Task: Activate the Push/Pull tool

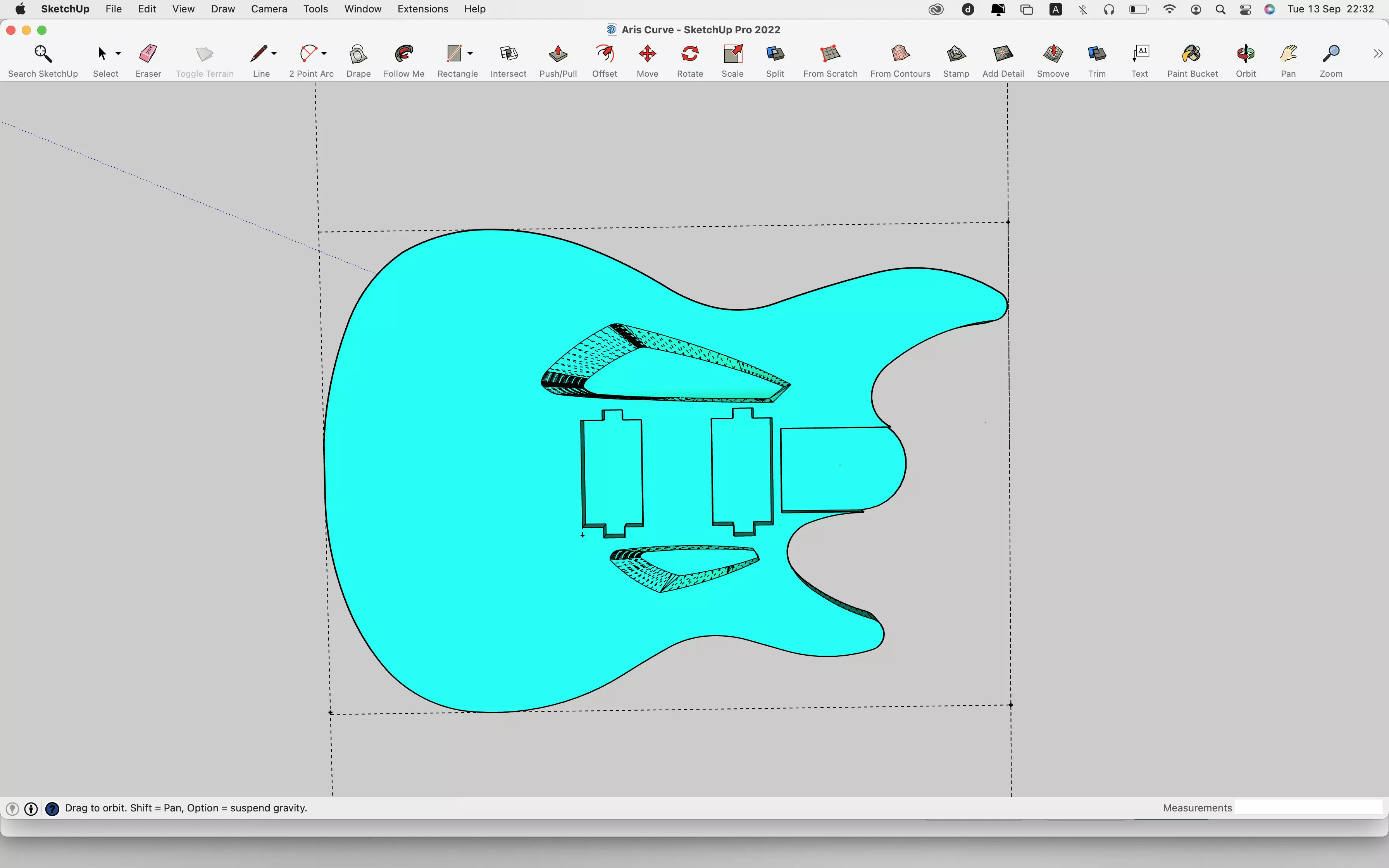Action: [557, 55]
